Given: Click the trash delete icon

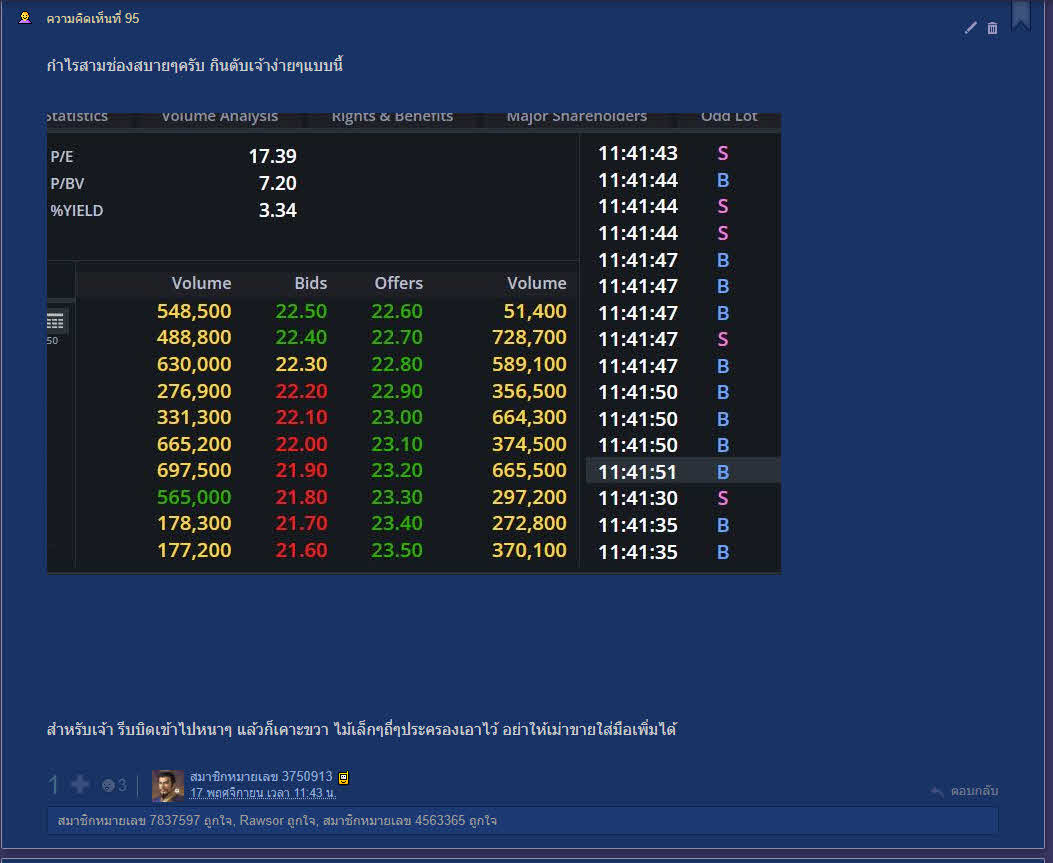Looking at the screenshot, I should click(x=992, y=28).
